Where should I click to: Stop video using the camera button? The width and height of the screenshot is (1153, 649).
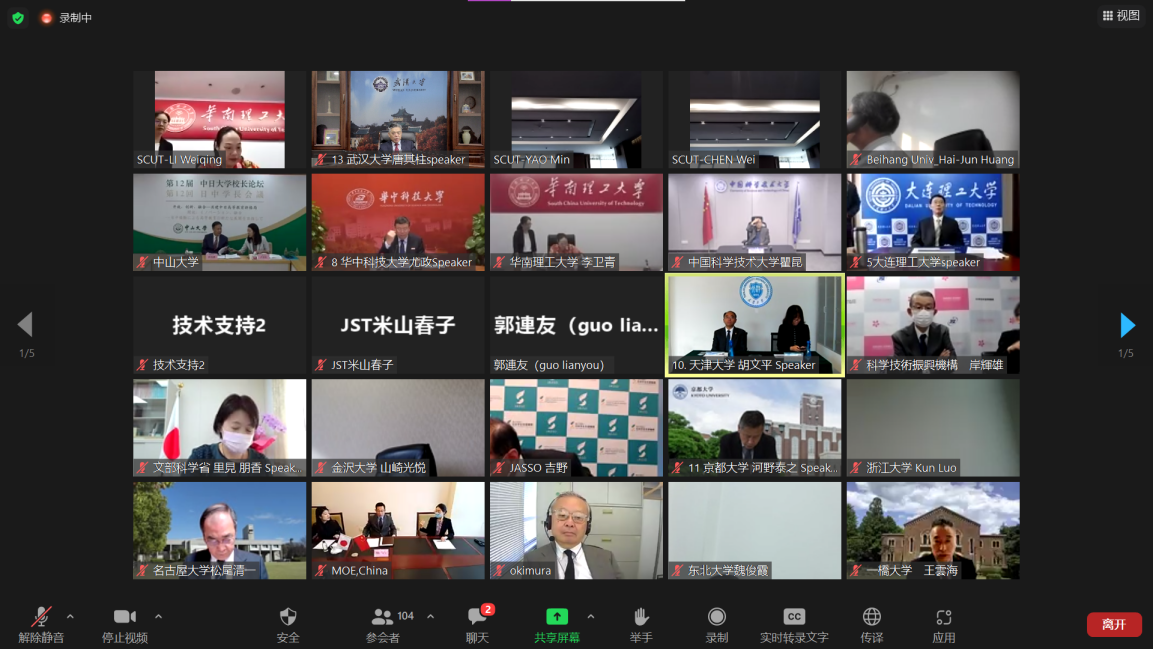pos(125,618)
